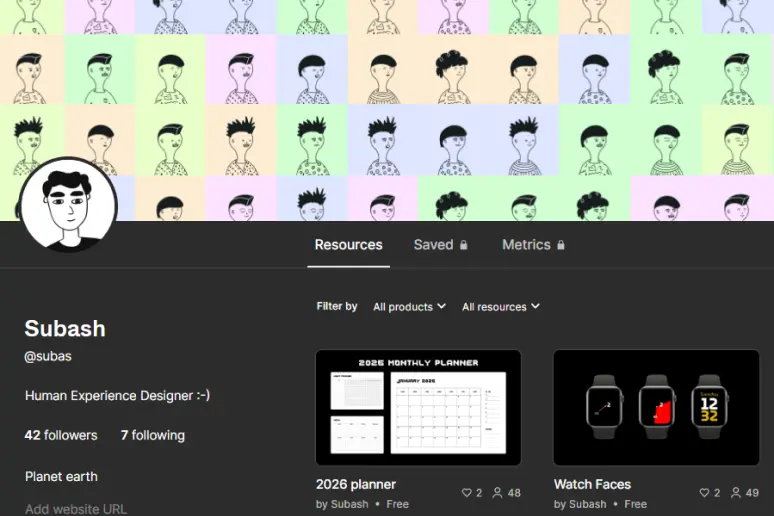Expand the All resources filter
Viewport: 774px width, 516px height.
coord(500,307)
